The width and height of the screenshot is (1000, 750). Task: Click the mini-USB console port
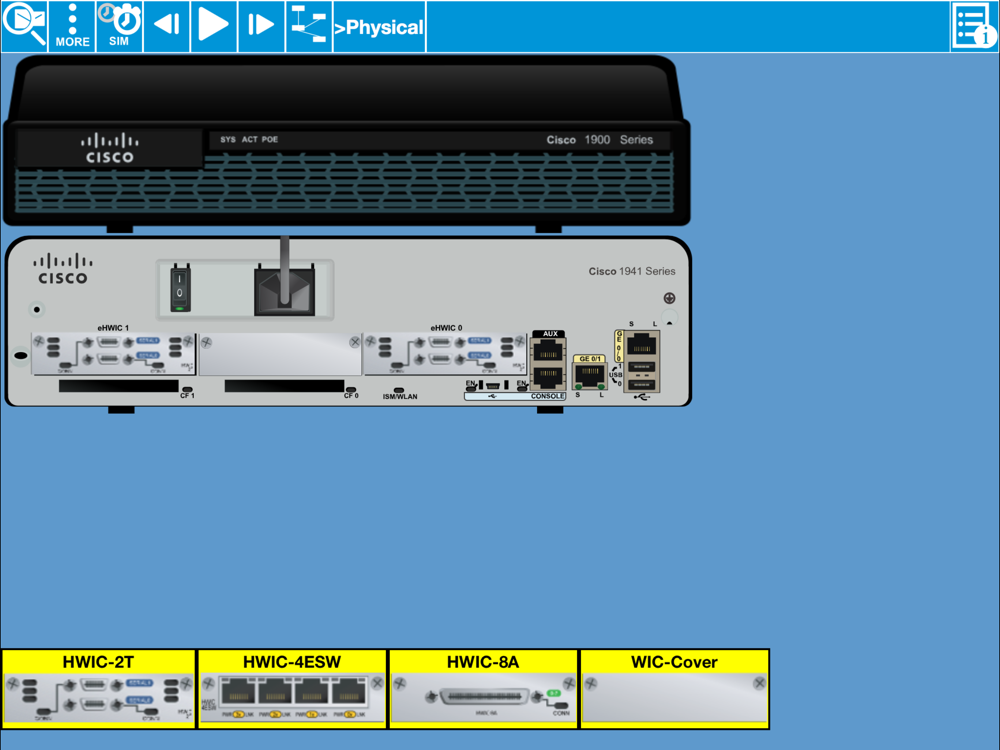tap(493, 385)
